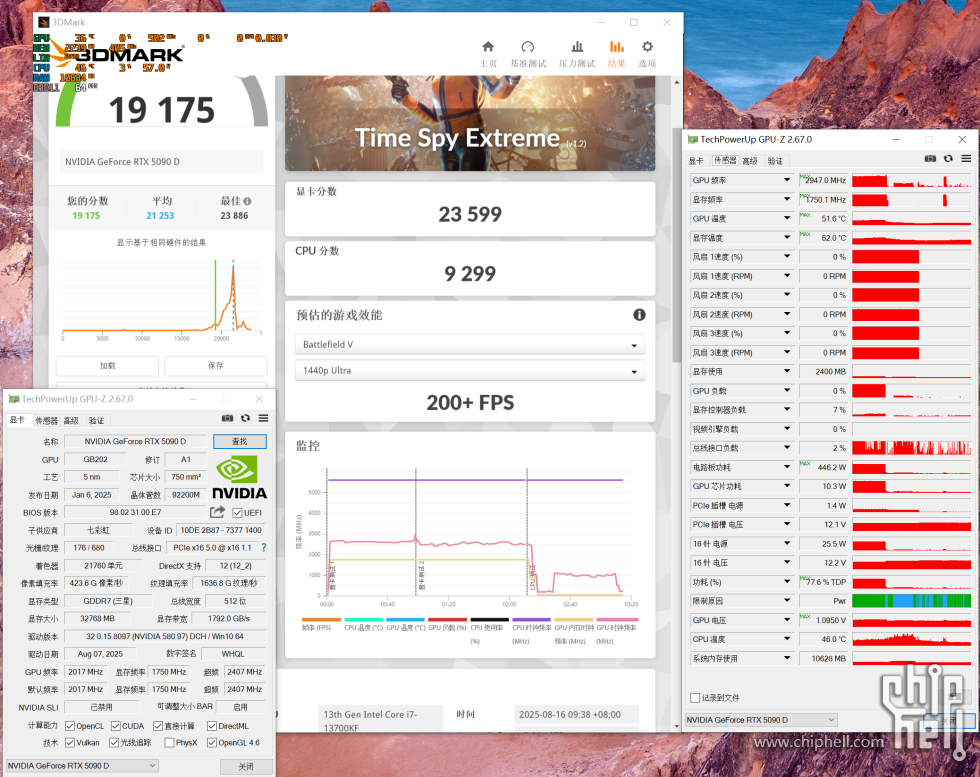Click the Time Spy Extreme banner image

click(469, 123)
